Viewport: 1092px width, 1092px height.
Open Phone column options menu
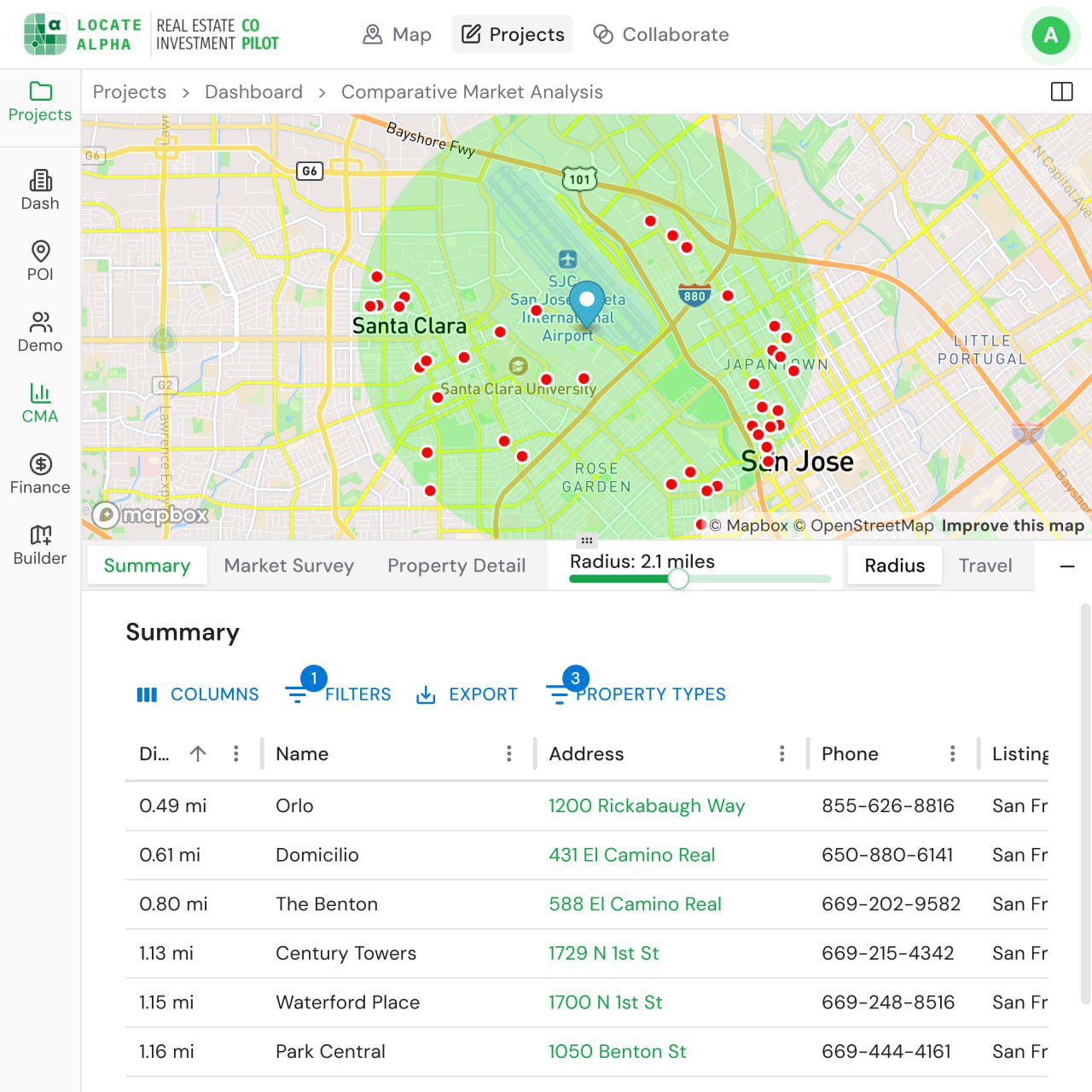point(953,753)
